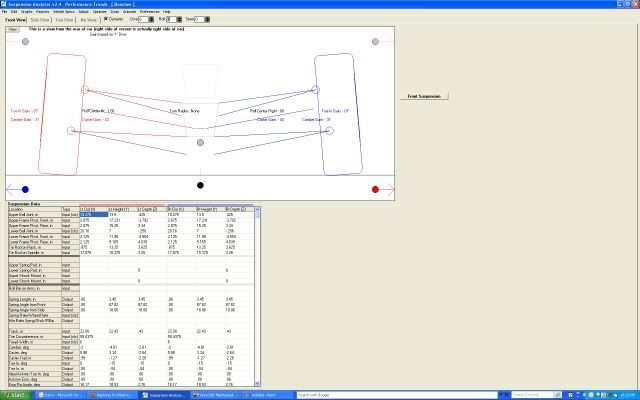Select the black center point on ground line
The width and height of the screenshot is (640, 400).
[x=200, y=185]
